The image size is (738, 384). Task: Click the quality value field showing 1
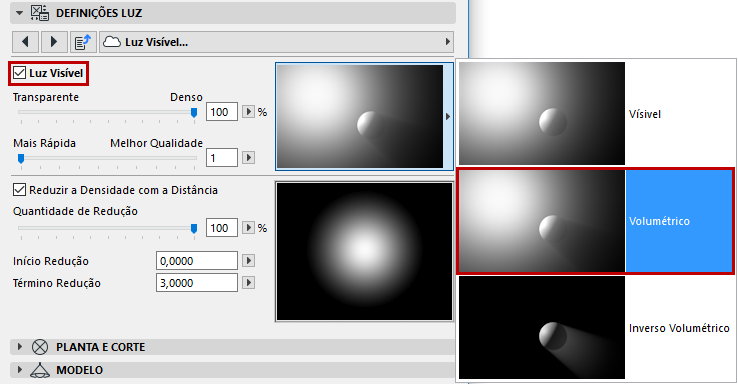tap(222, 158)
